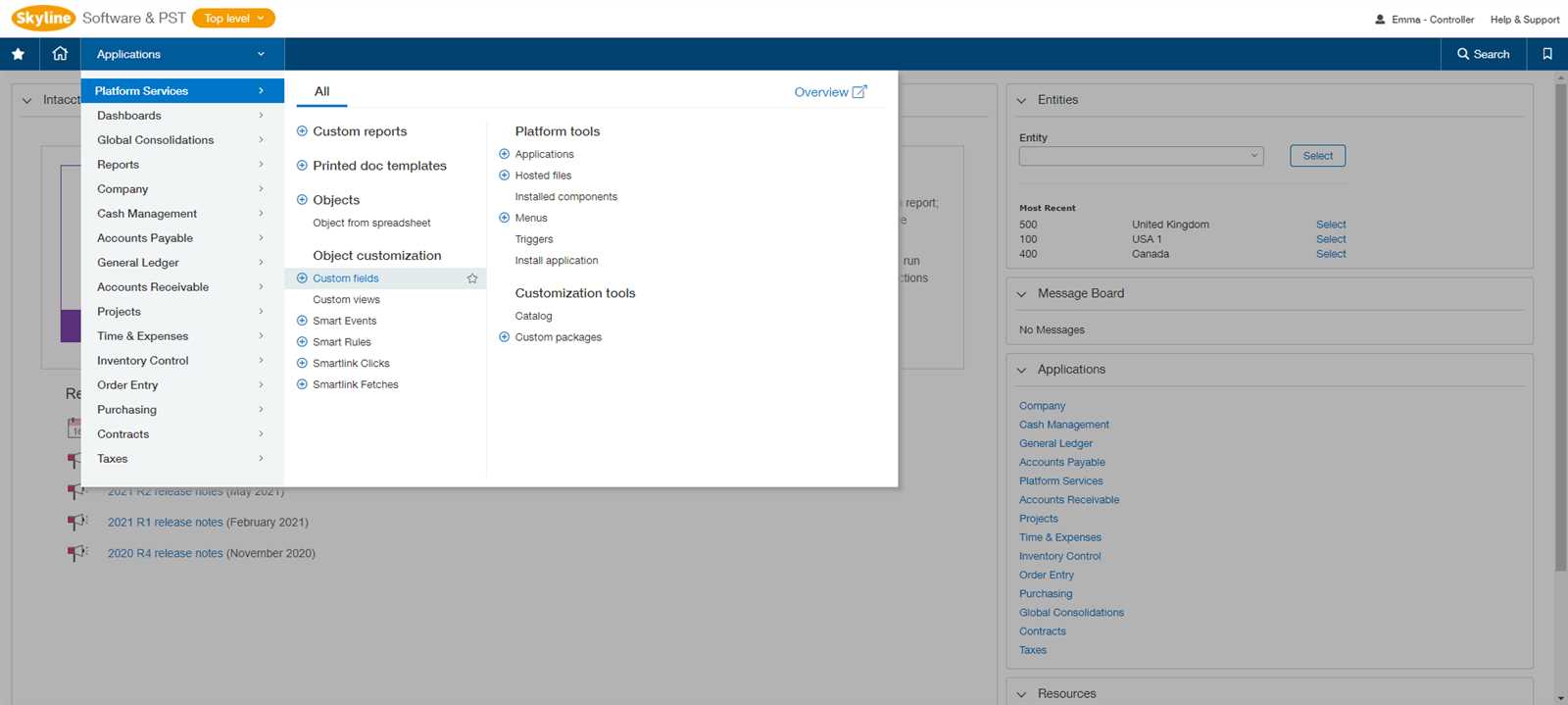Open Object from spreadsheet
The image size is (1568, 705).
pyautogui.click(x=371, y=224)
